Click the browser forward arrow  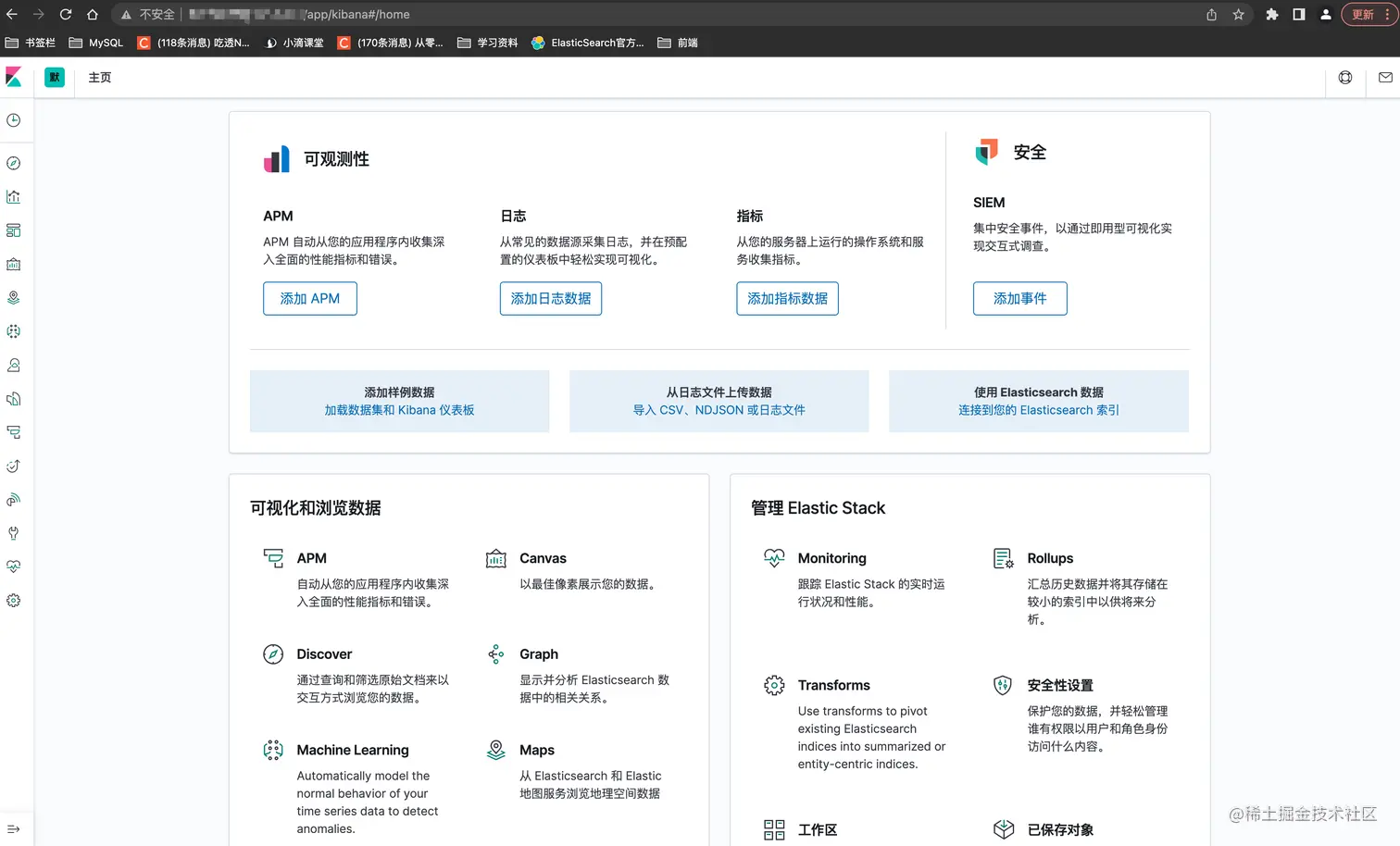[x=39, y=14]
